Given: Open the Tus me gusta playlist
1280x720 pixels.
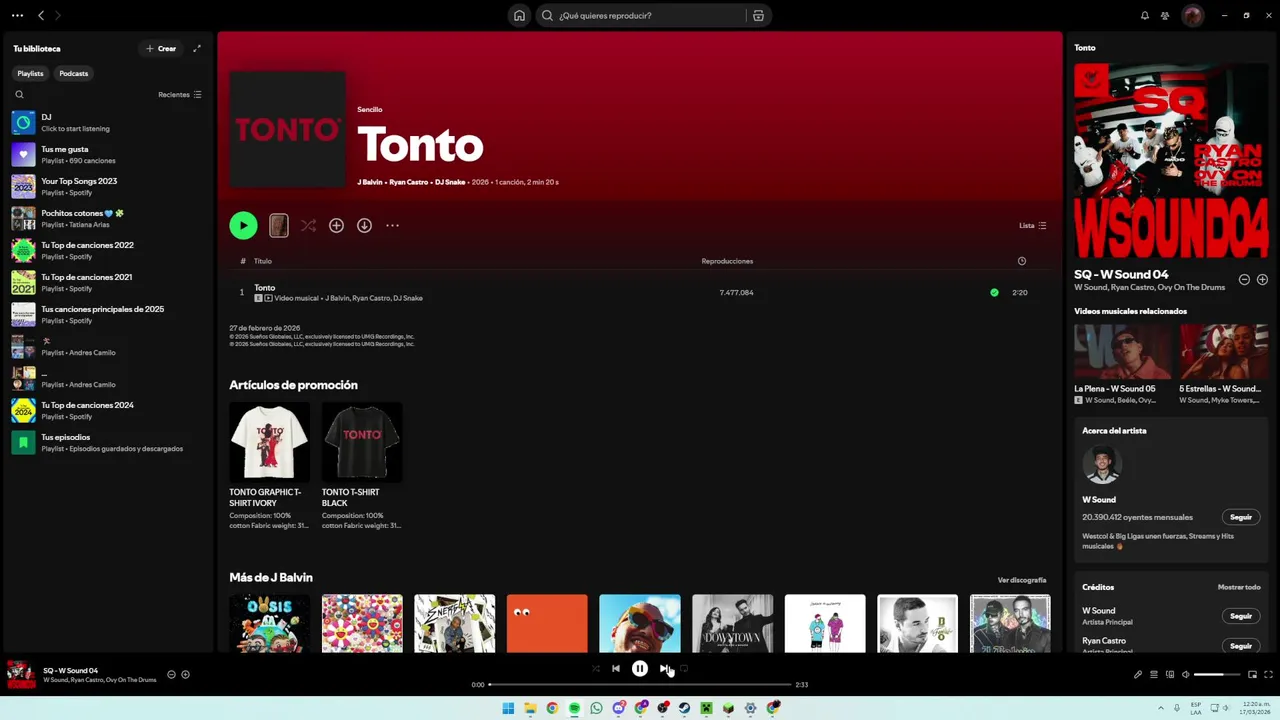Looking at the screenshot, I should coord(108,154).
